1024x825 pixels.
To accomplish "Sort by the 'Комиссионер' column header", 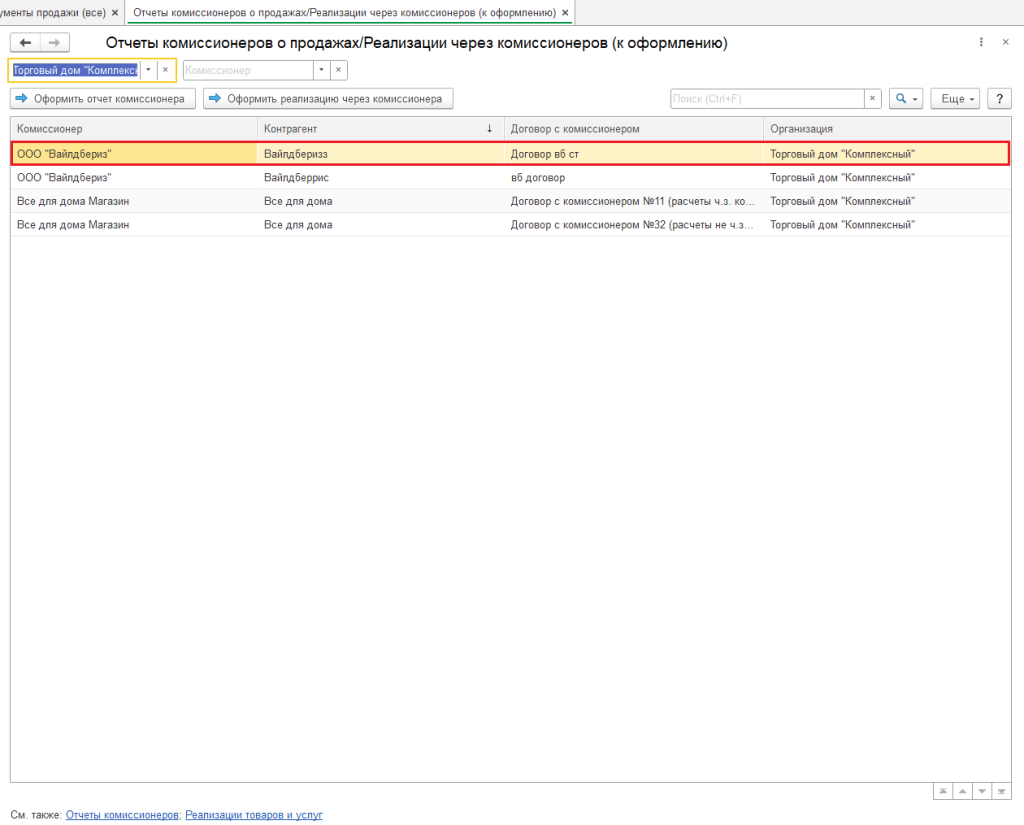I will (x=134, y=129).
